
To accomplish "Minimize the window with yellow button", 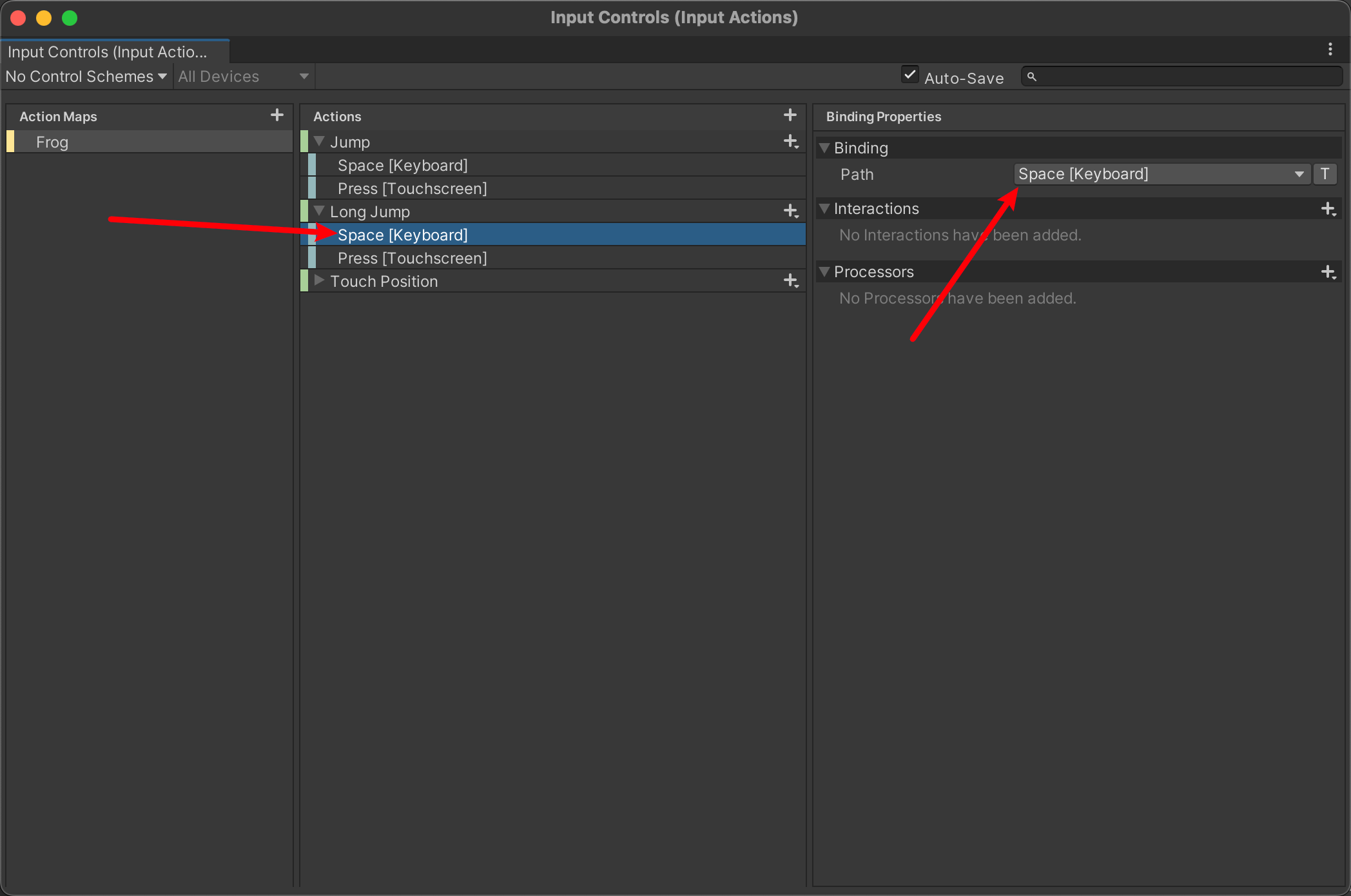I will 44,18.
